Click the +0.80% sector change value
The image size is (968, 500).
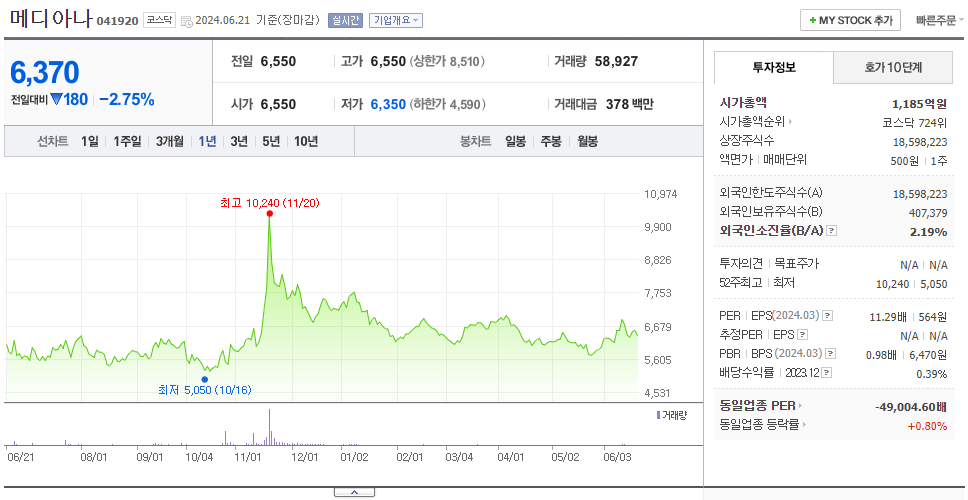point(927,425)
